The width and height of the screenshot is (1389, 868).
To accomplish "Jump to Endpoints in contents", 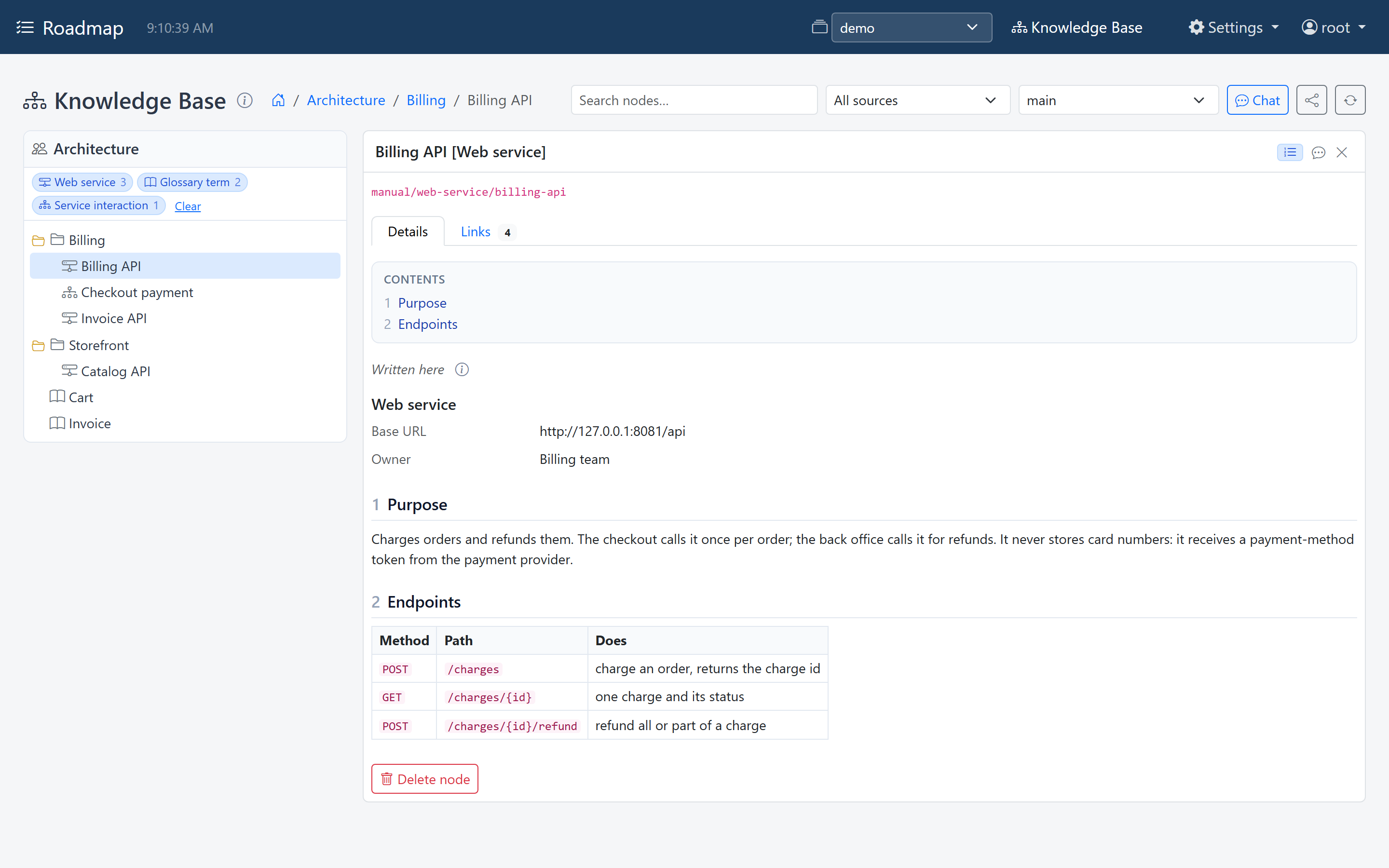I will (428, 325).
